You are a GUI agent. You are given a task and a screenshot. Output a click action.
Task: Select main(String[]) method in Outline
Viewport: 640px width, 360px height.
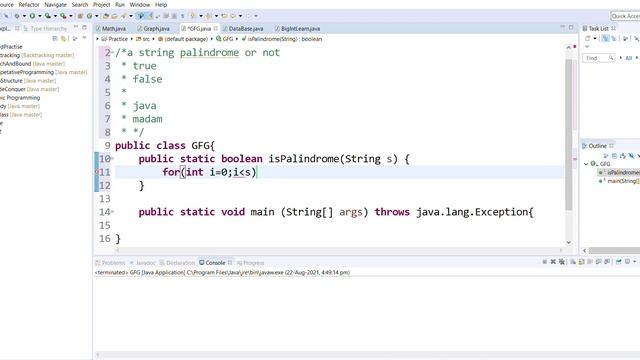620,181
